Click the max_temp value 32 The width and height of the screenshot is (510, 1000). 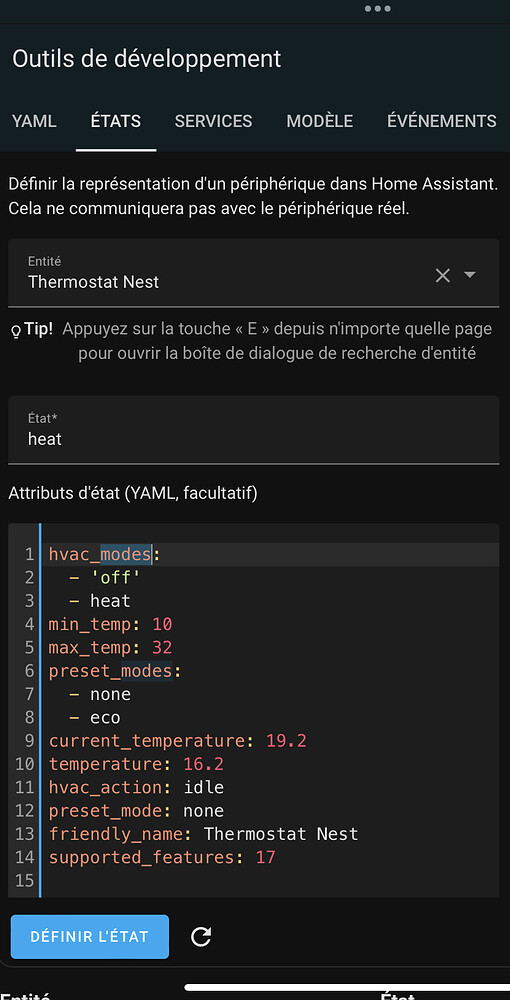click(x=163, y=647)
